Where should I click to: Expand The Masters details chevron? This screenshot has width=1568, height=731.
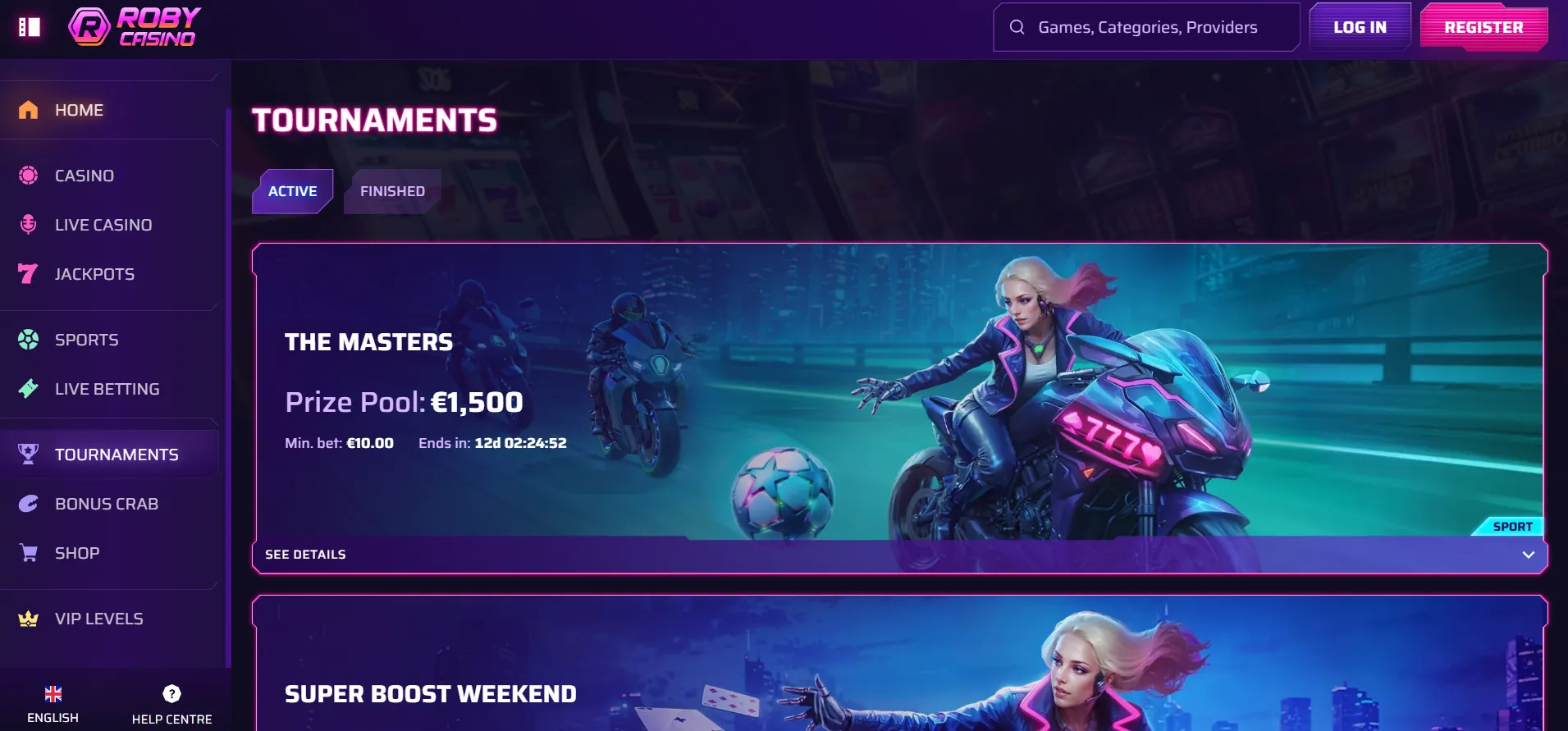(1528, 555)
